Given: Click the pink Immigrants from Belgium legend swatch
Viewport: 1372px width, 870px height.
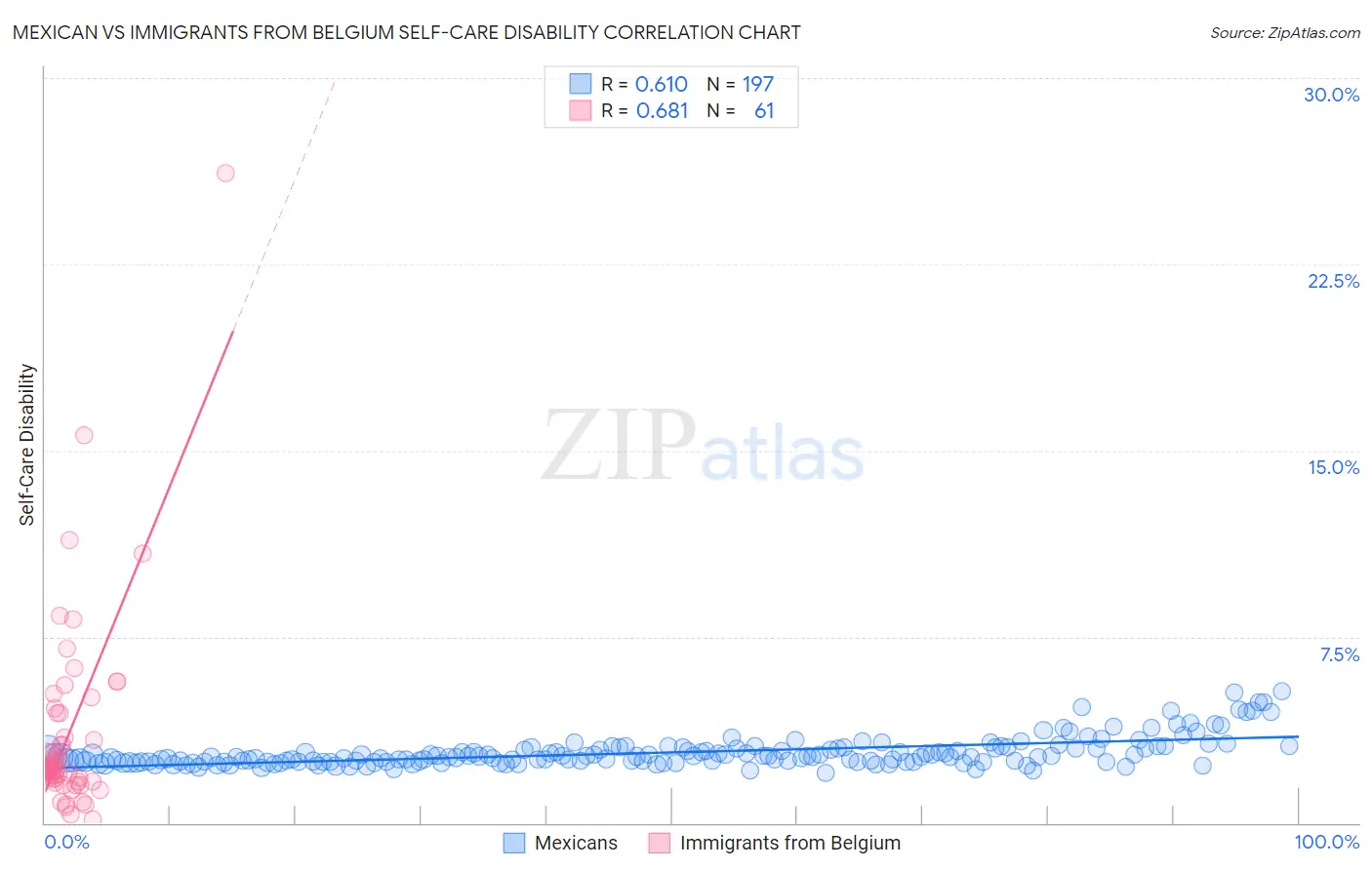Looking at the screenshot, I should 660,843.
